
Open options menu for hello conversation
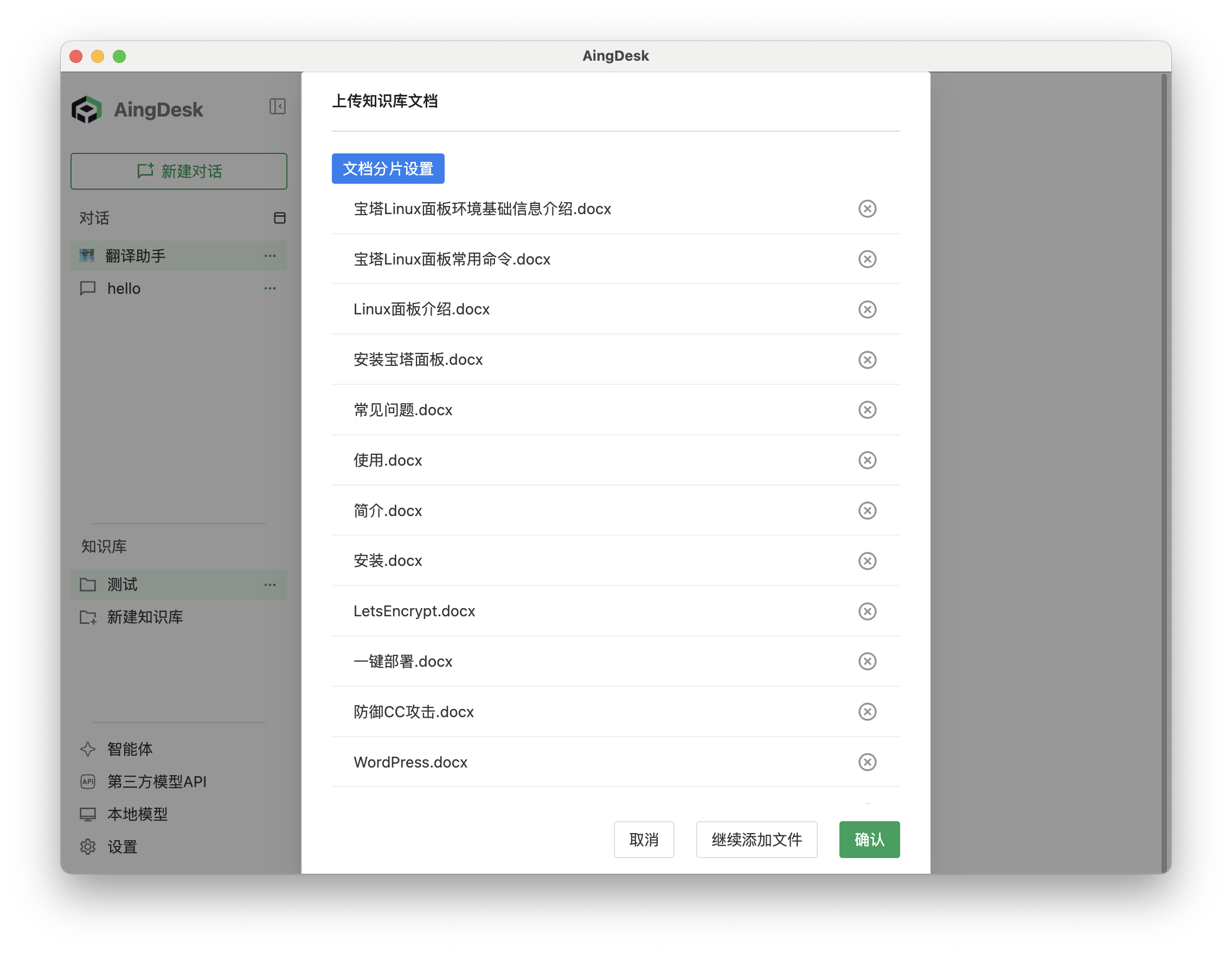click(x=269, y=288)
